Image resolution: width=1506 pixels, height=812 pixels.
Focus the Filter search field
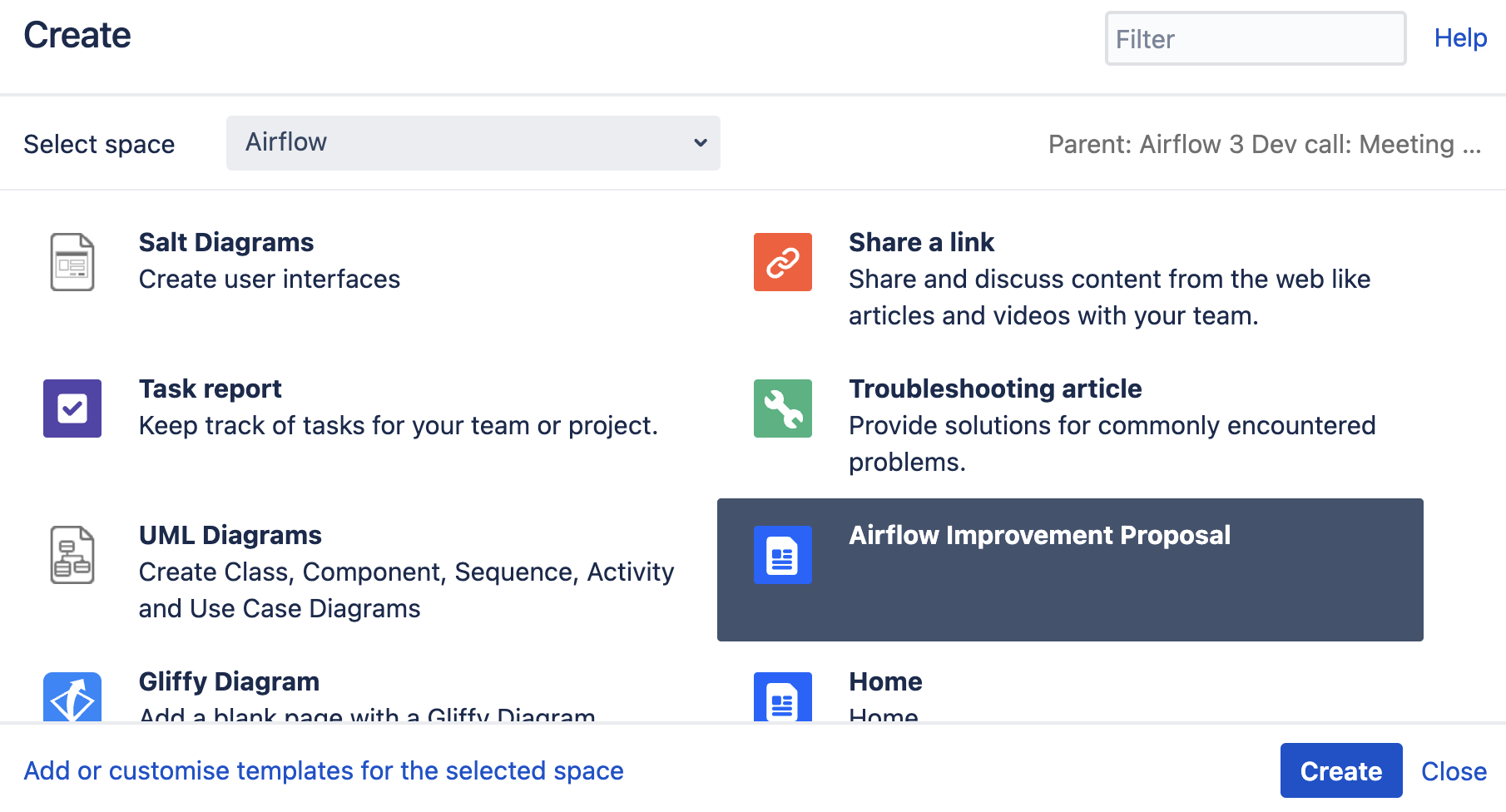tap(1256, 38)
